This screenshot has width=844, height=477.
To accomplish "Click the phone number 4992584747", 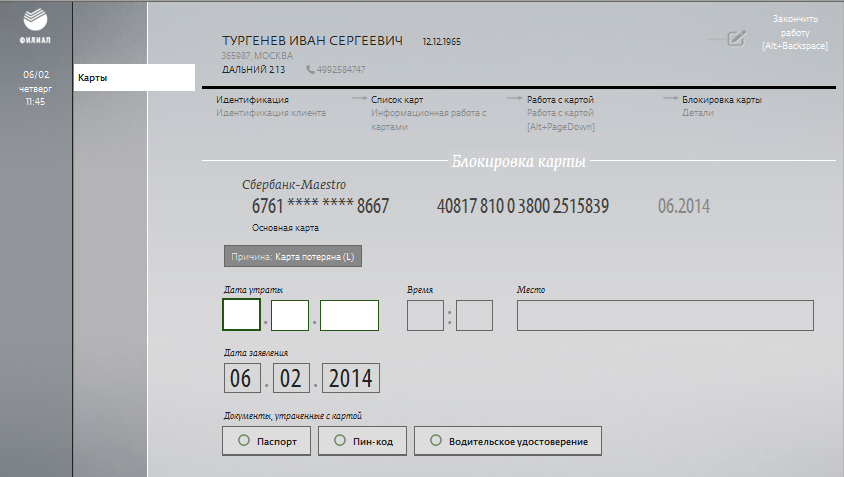I will (341, 69).
